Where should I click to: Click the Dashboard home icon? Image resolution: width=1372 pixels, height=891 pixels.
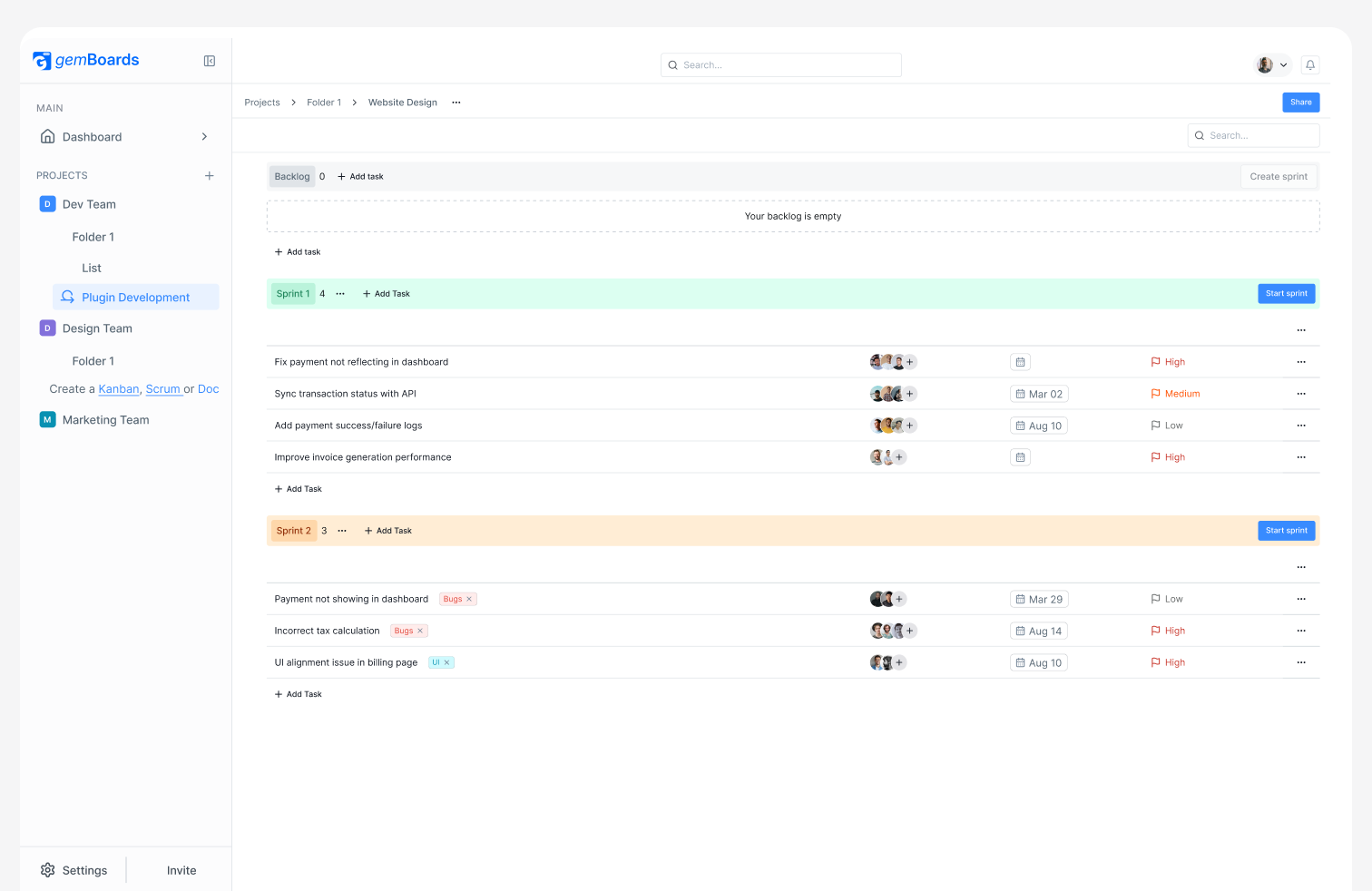[x=47, y=136]
